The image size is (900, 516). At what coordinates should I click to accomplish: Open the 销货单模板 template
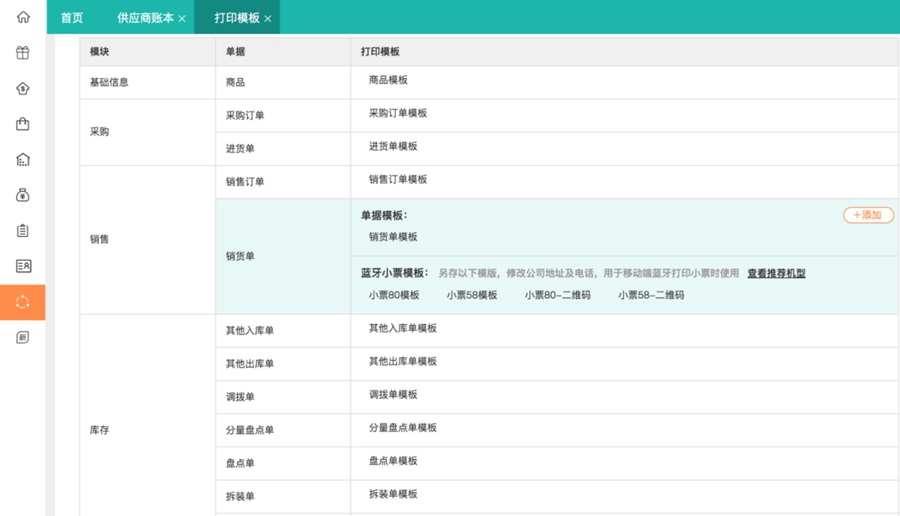[393, 237]
